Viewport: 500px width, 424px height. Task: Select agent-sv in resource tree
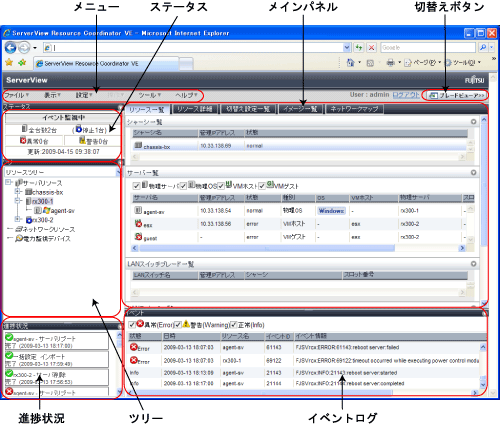click(x=62, y=211)
